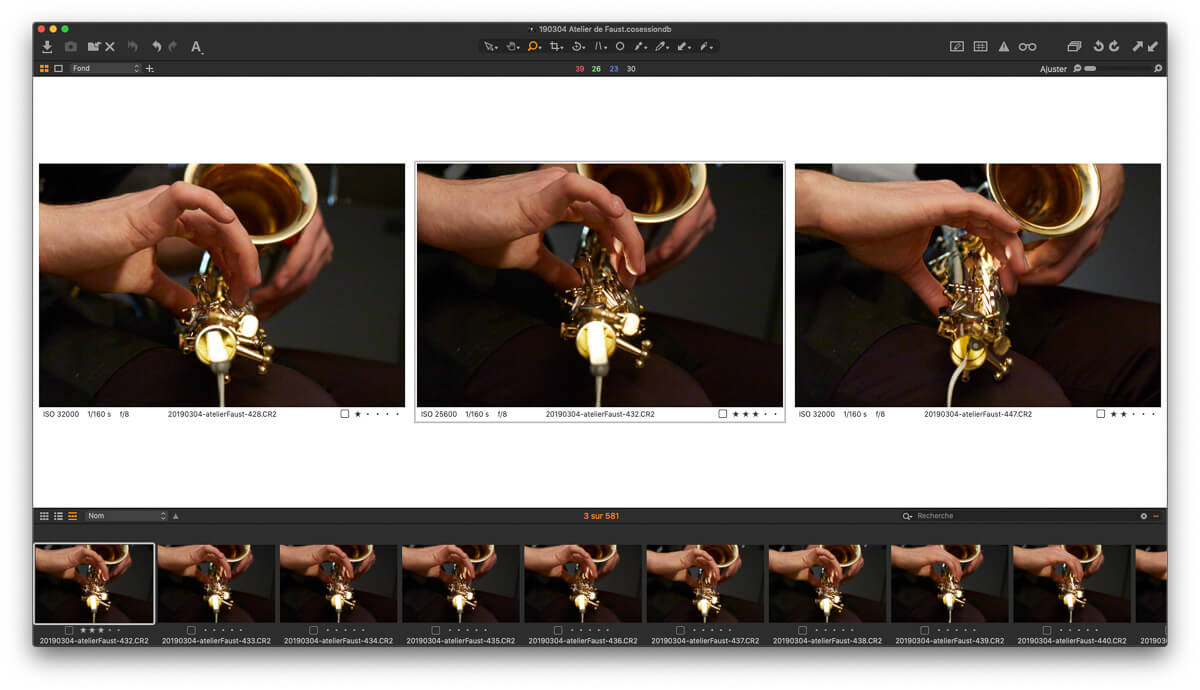Tick color tag checkbox for atelierFaust-428.CR2

[344, 414]
